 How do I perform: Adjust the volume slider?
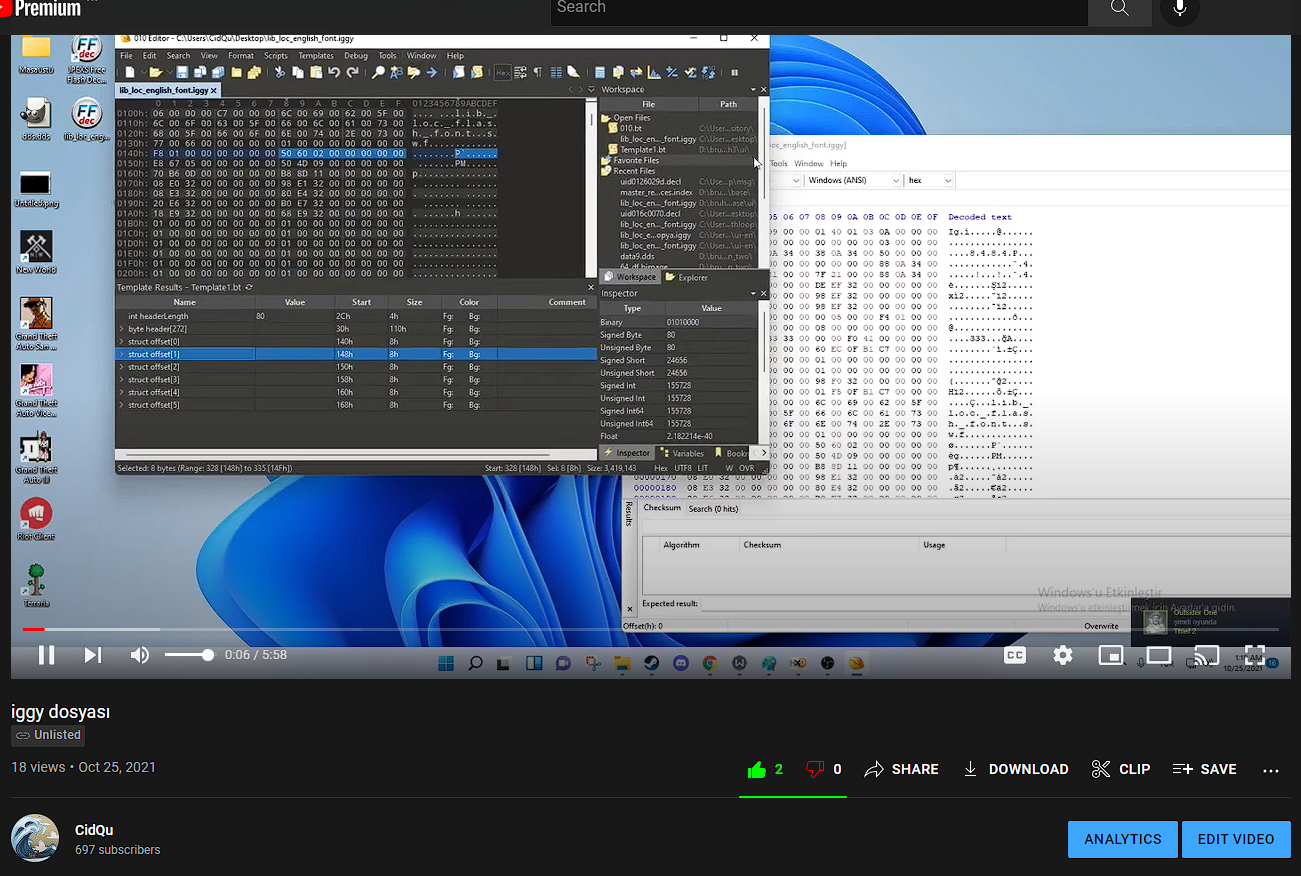(x=189, y=655)
